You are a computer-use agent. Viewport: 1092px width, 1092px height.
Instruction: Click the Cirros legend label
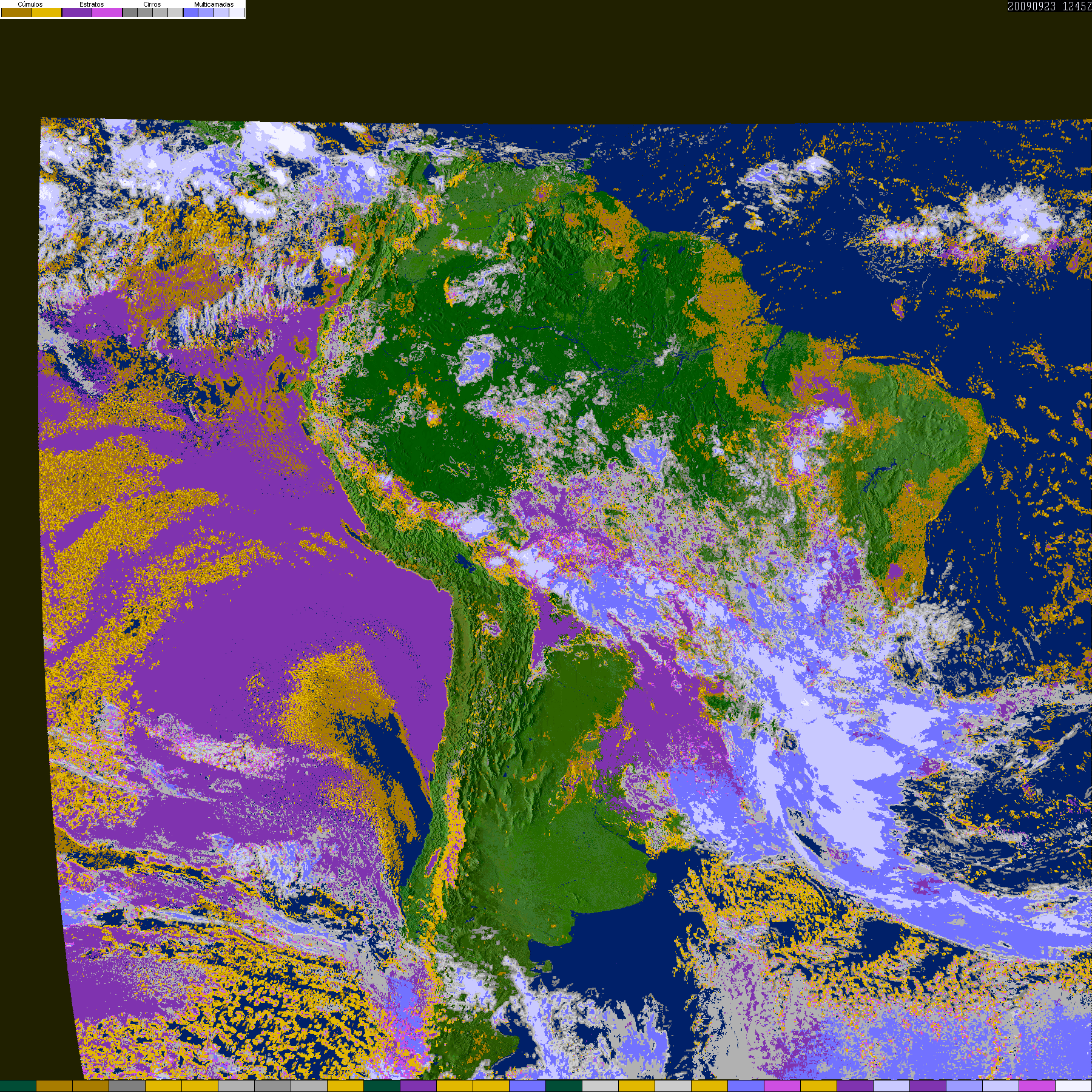tap(152, 4)
